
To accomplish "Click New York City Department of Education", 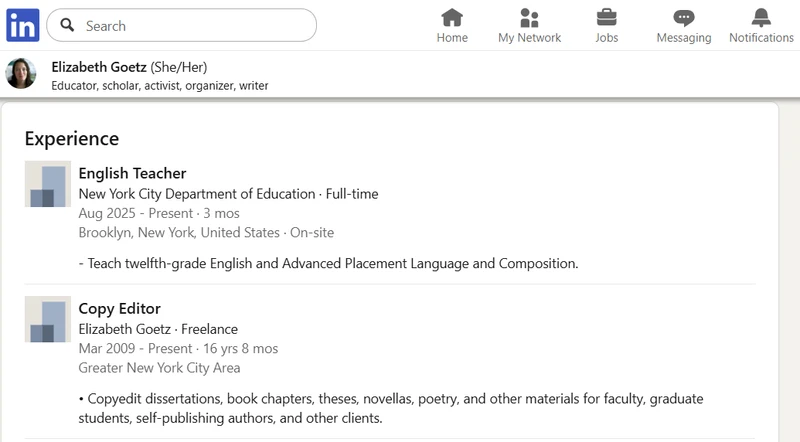I will click(x=197, y=194).
